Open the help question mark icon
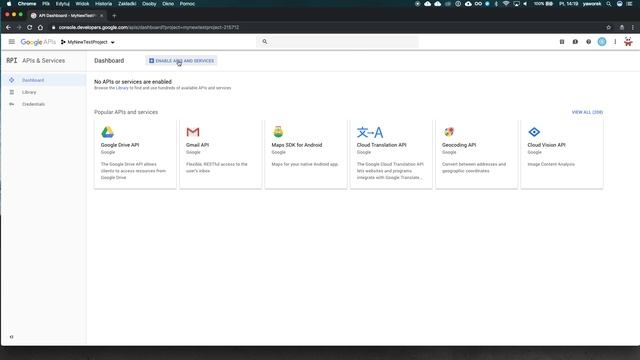The image size is (640, 360). 589,42
